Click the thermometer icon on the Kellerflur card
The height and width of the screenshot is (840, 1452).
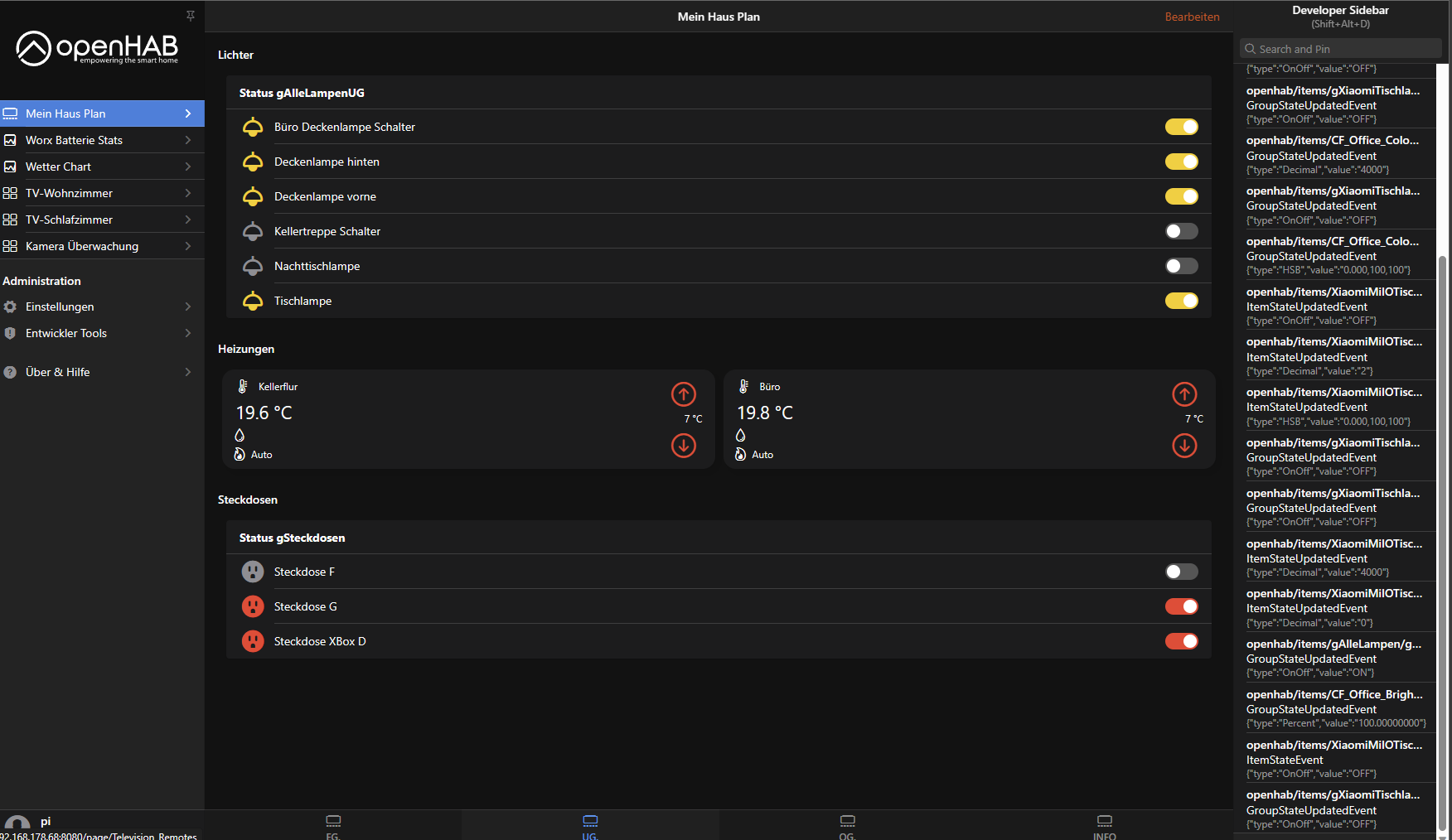[242, 386]
